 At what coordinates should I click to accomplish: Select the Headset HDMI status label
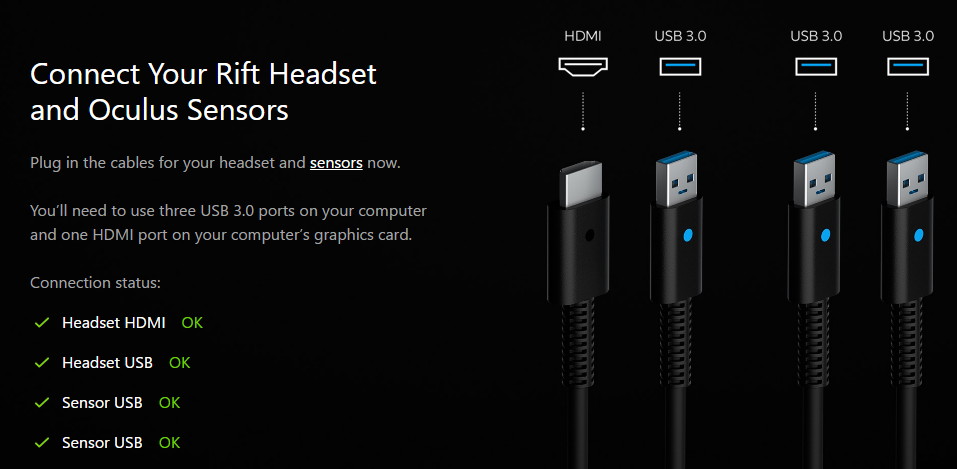click(x=114, y=323)
